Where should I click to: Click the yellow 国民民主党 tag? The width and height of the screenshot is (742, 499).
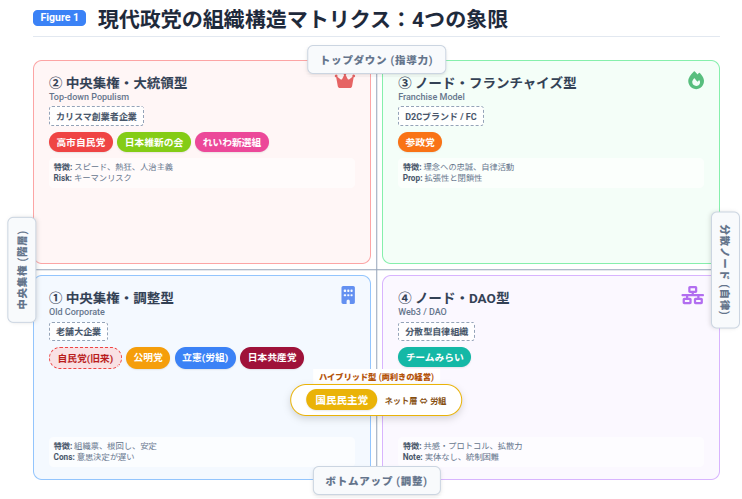[x=341, y=400]
